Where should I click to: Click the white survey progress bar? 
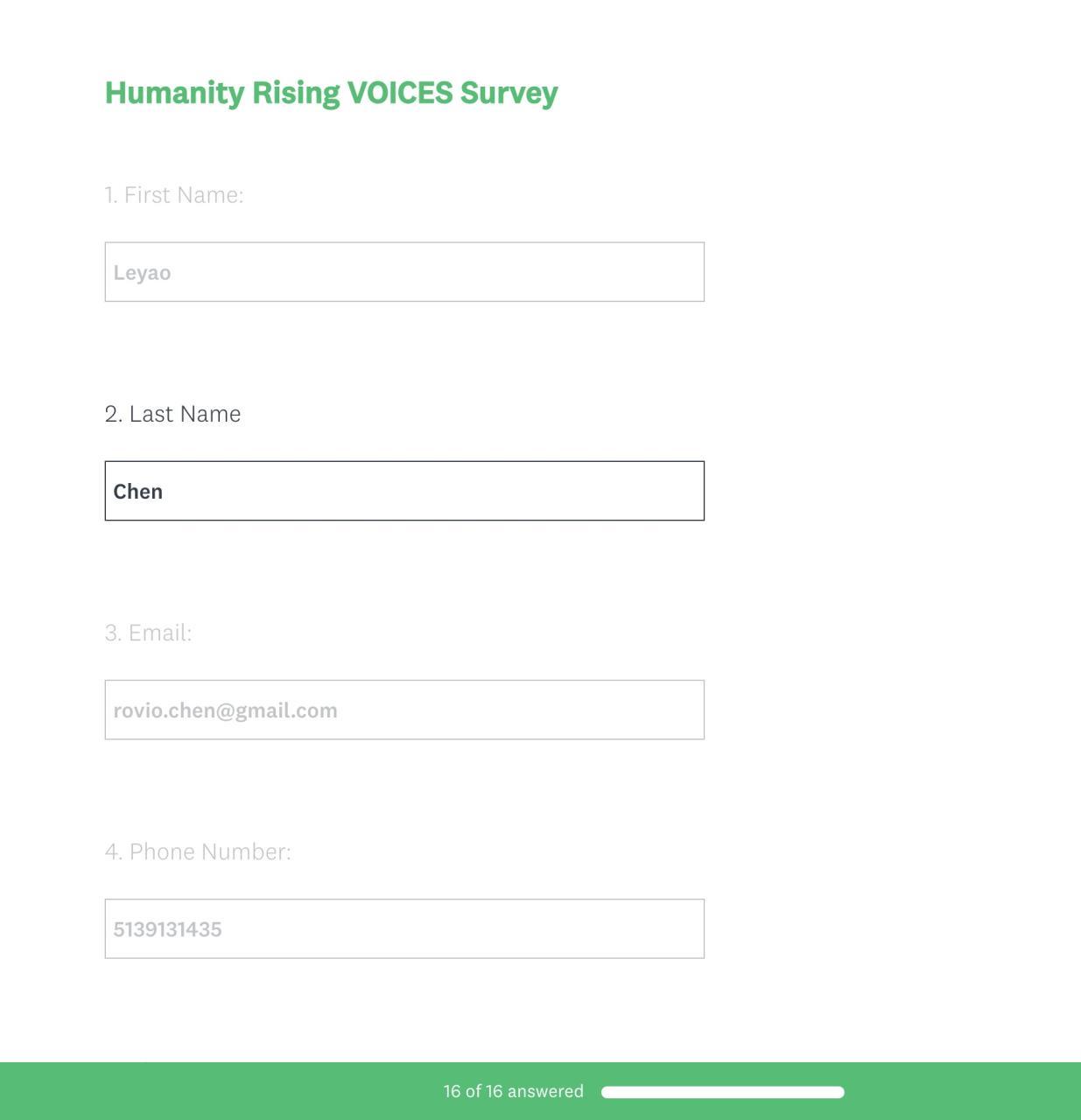[x=722, y=1092]
